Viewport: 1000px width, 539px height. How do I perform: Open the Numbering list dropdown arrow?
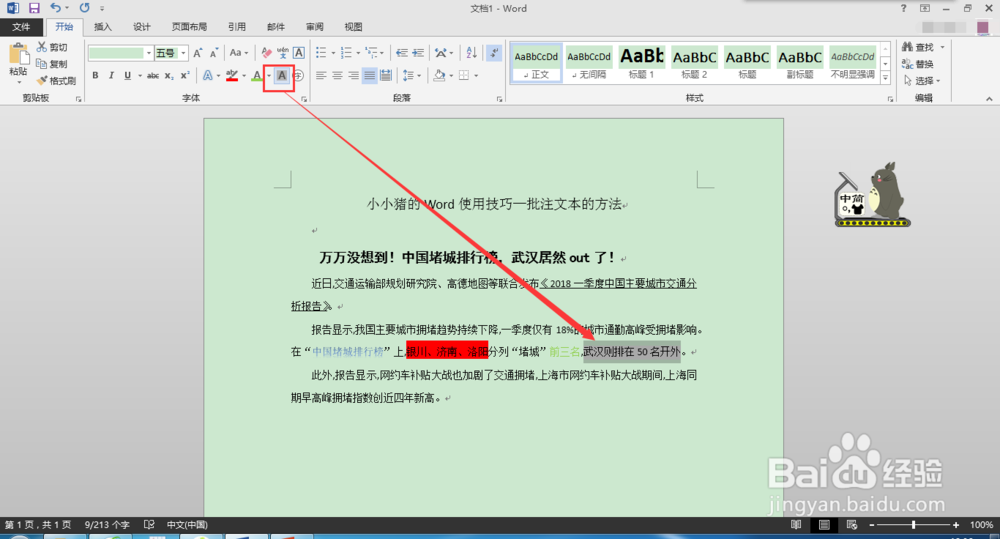point(358,53)
